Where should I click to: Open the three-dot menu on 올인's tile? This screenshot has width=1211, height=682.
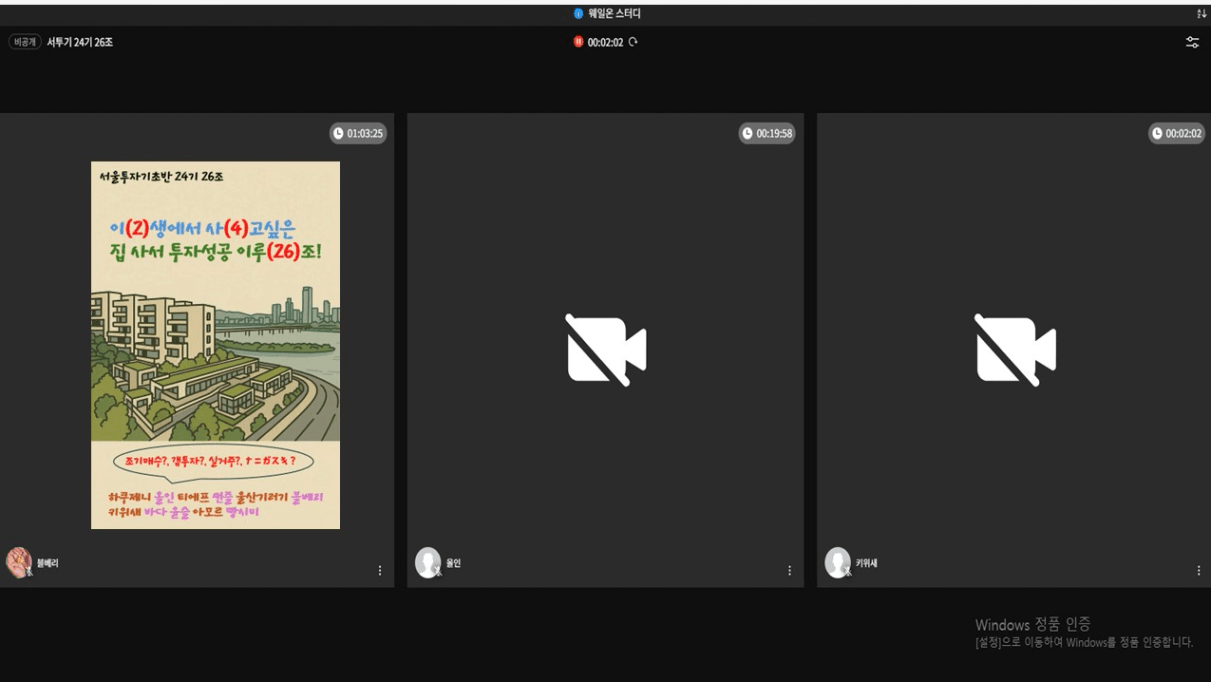pos(789,570)
